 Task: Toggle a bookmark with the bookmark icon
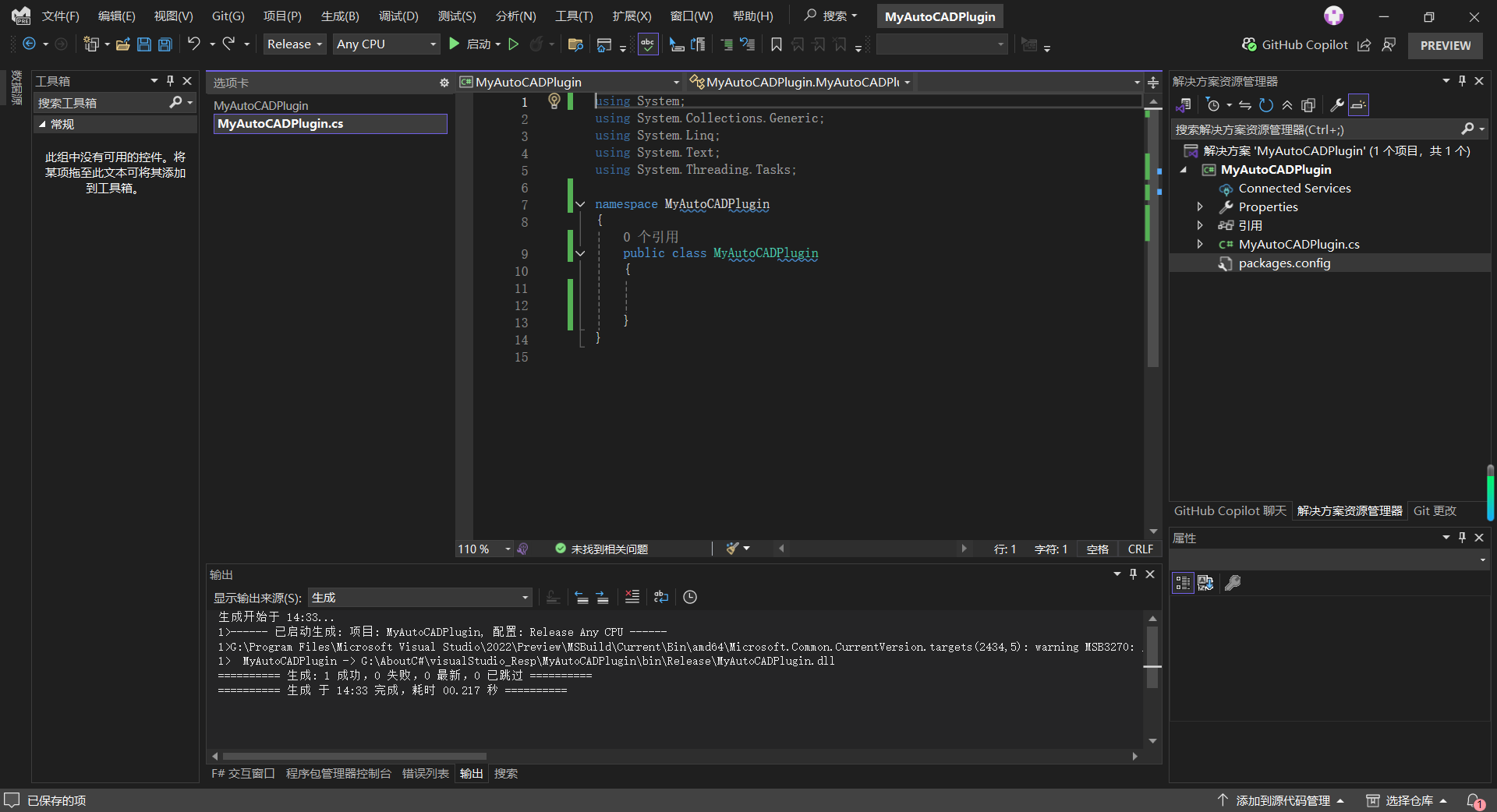point(777,44)
